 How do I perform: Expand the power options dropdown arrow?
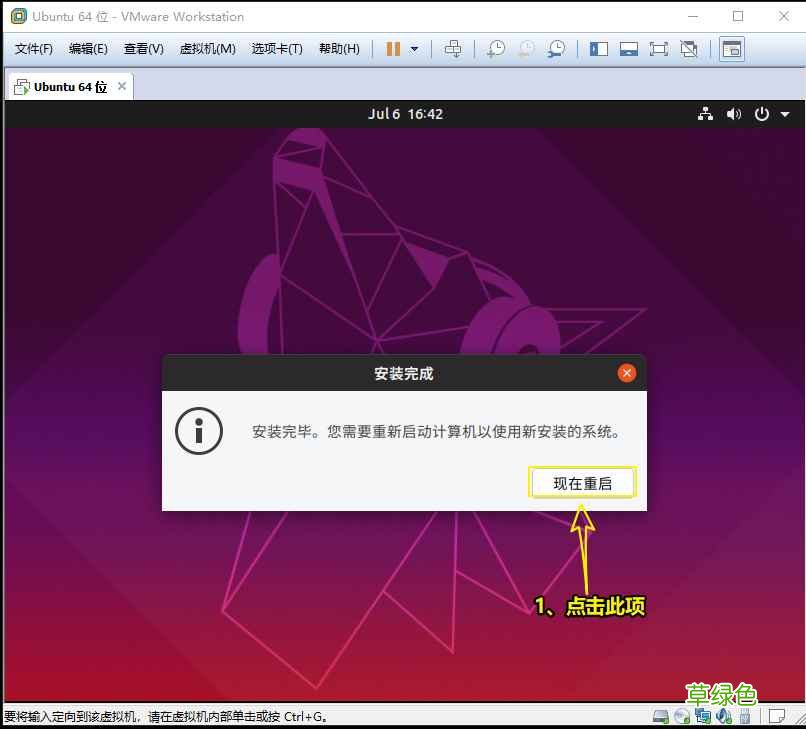point(414,49)
